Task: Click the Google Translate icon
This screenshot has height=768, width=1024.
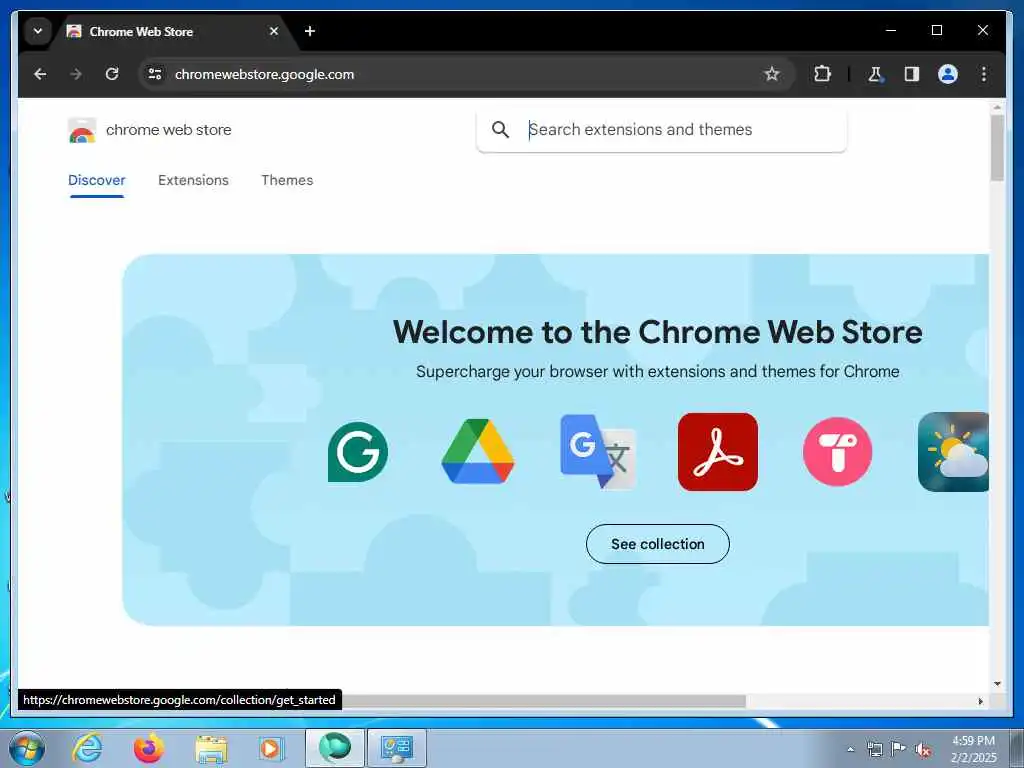Action: point(598,452)
